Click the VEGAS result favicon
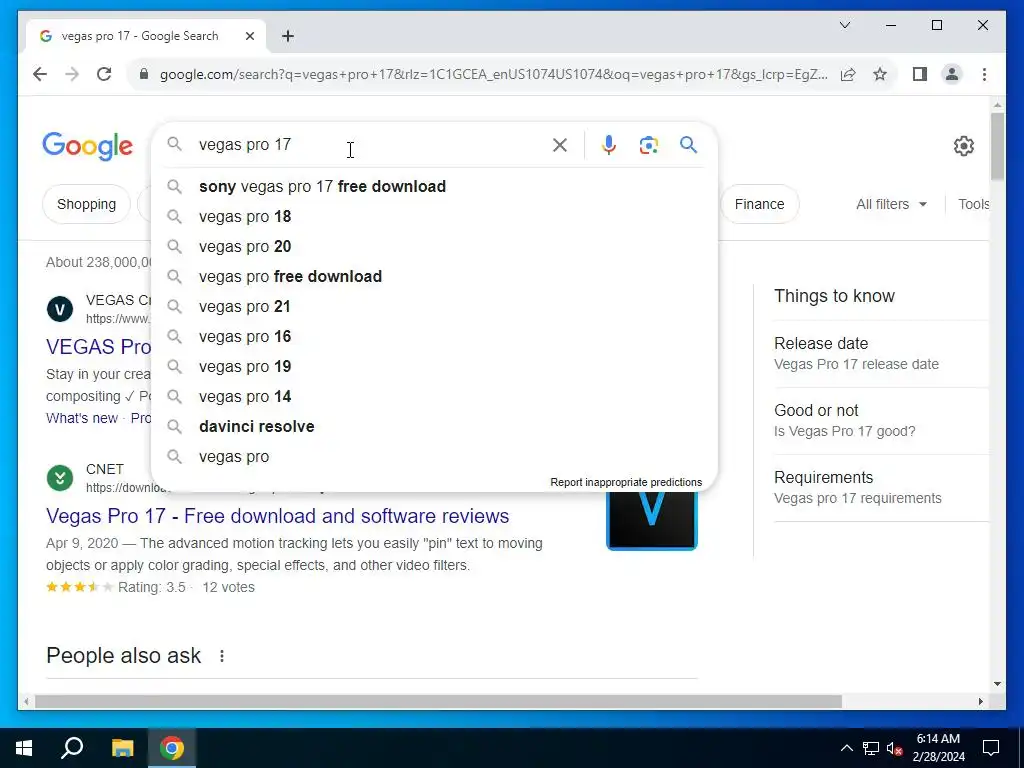Image resolution: width=1024 pixels, height=768 pixels. (x=60, y=309)
